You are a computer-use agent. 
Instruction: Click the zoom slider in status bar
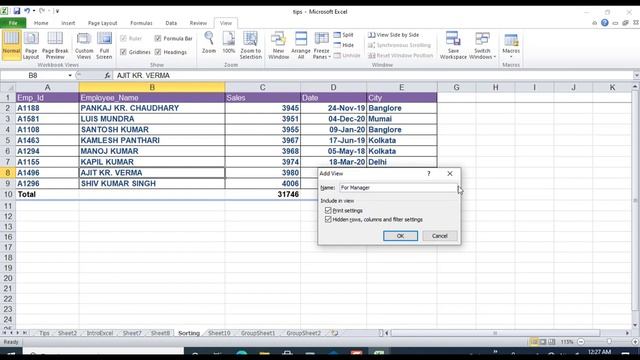609,342
